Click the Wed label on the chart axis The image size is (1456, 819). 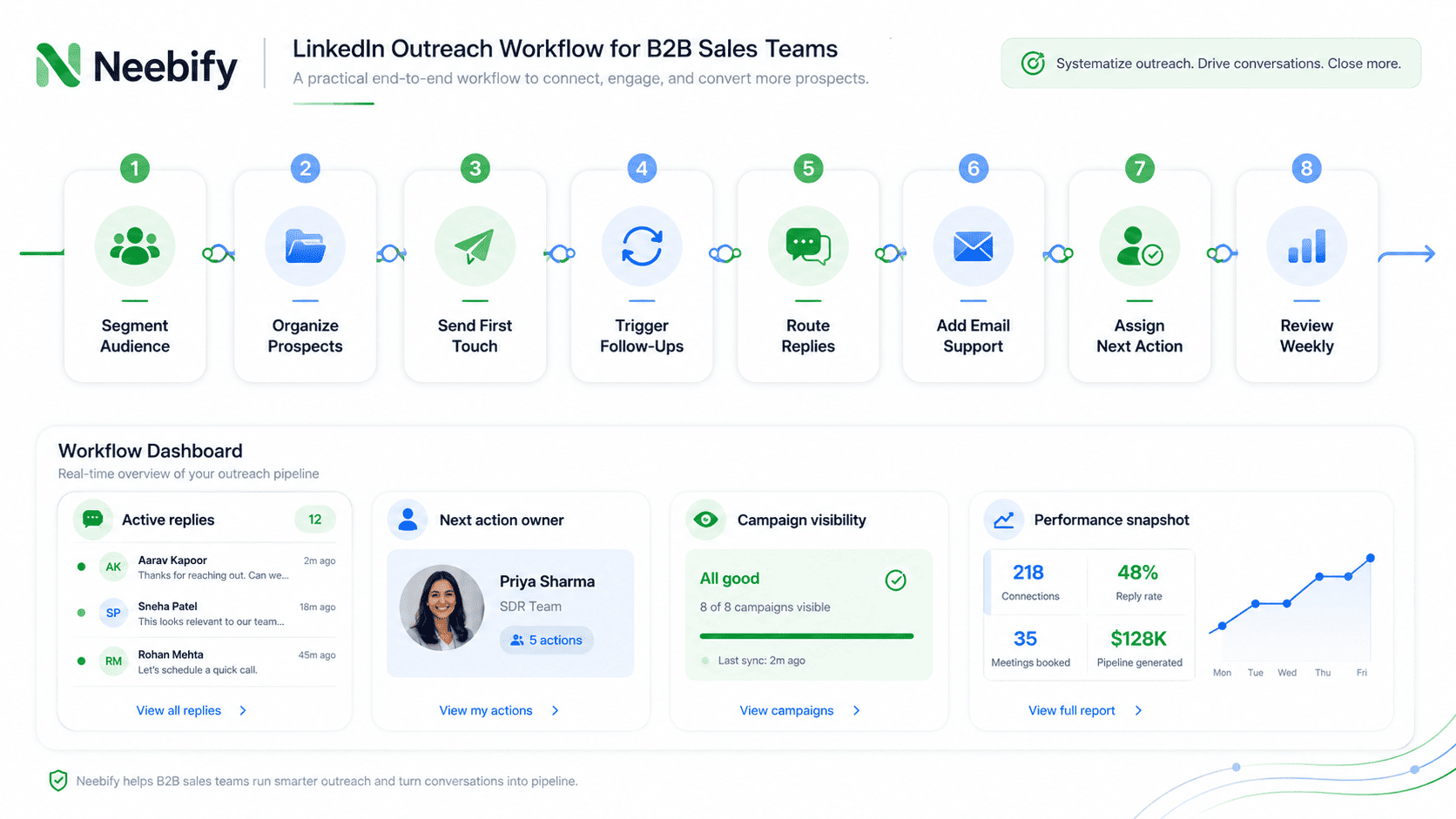(x=1287, y=673)
